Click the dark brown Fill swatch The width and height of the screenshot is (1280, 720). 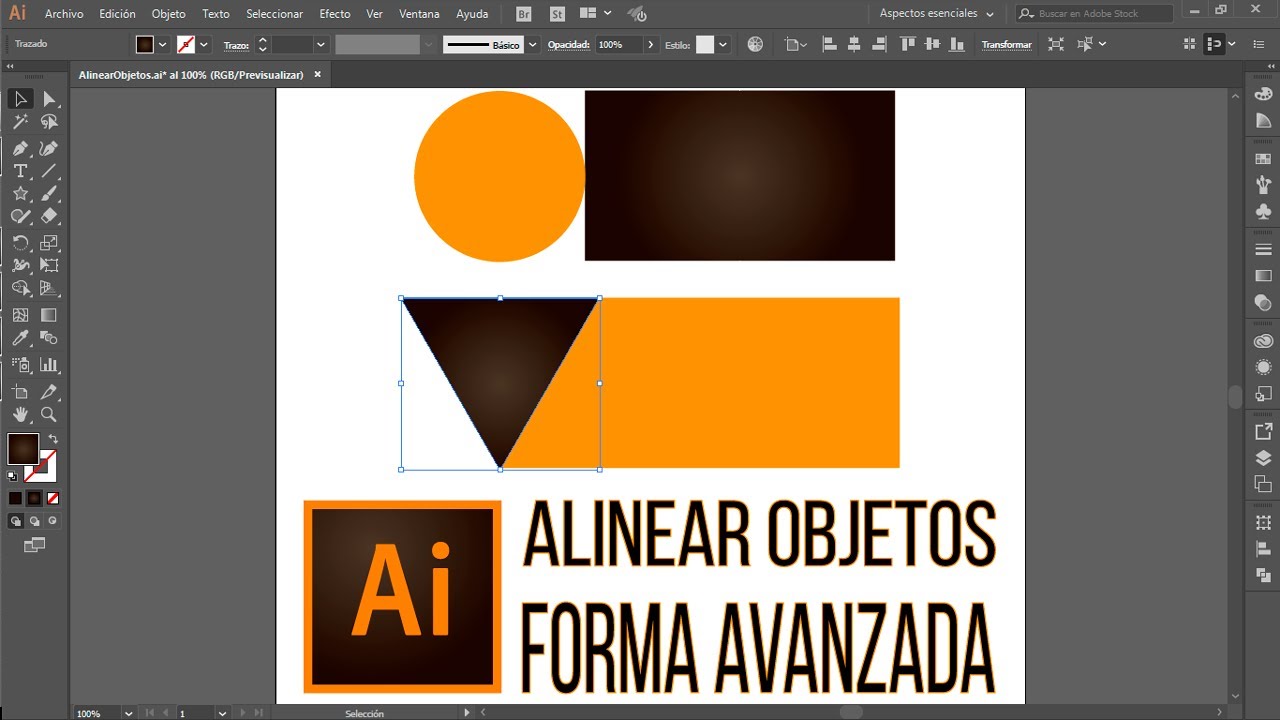point(23,448)
